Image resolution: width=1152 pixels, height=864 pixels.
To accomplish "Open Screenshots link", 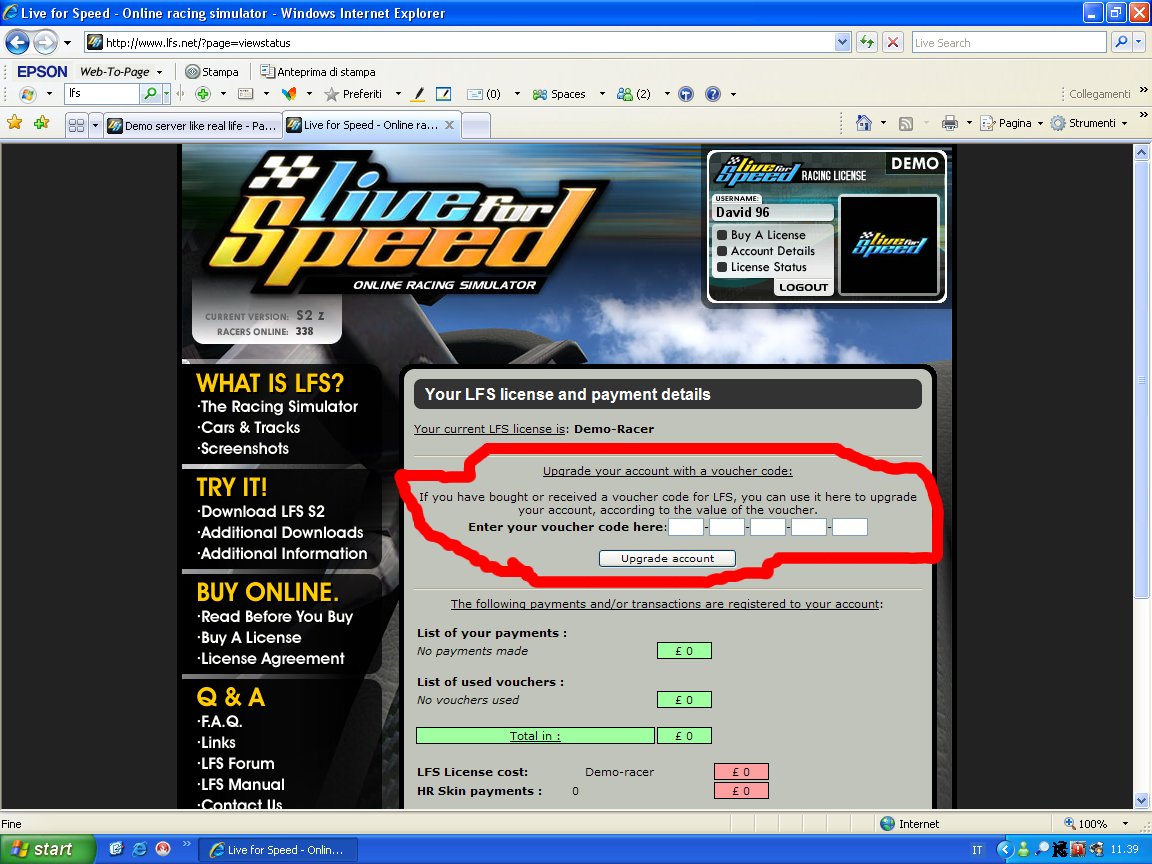I will point(243,448).
